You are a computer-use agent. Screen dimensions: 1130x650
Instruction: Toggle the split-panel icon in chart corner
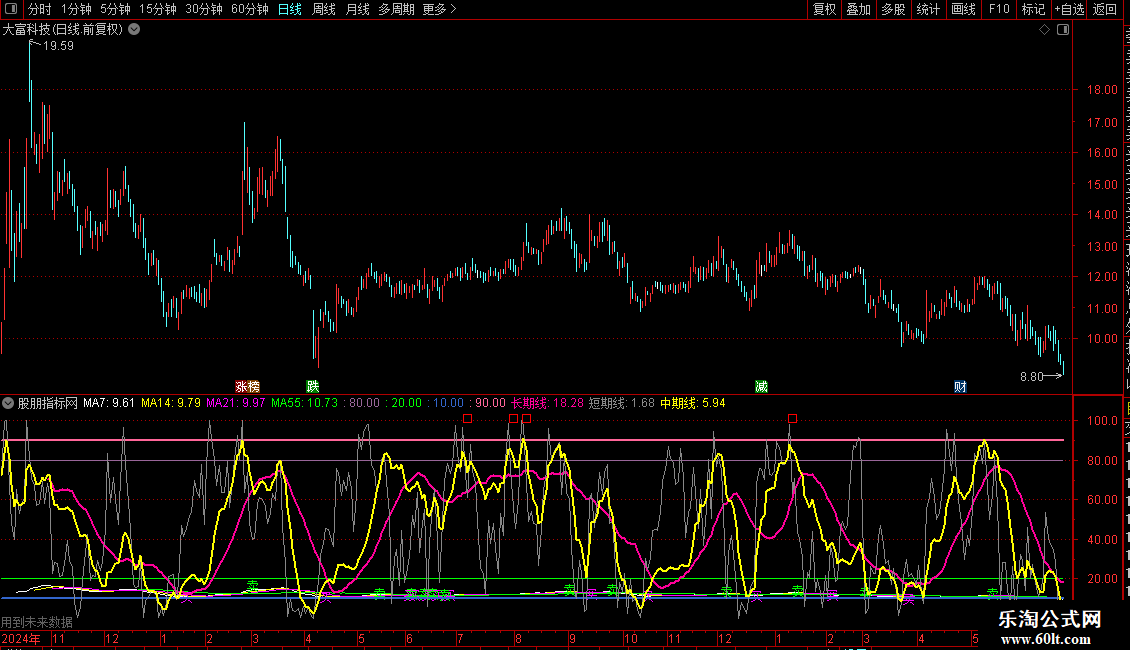tap(1063, 30)
